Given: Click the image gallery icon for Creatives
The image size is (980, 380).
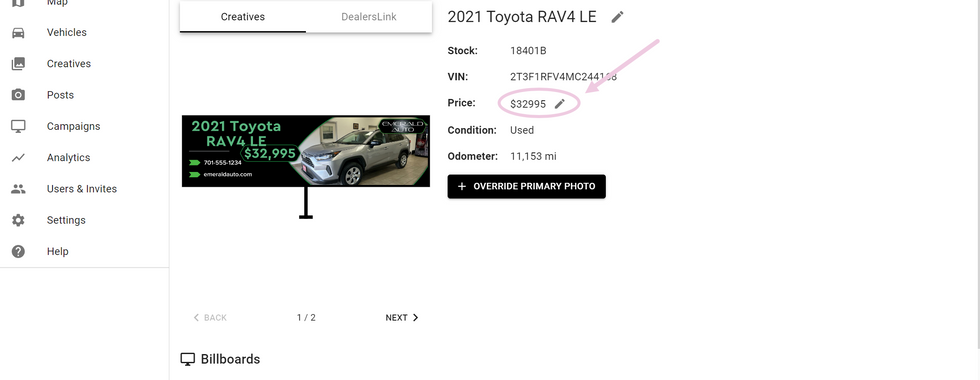Looking at the screenshot, I should 18,64.
